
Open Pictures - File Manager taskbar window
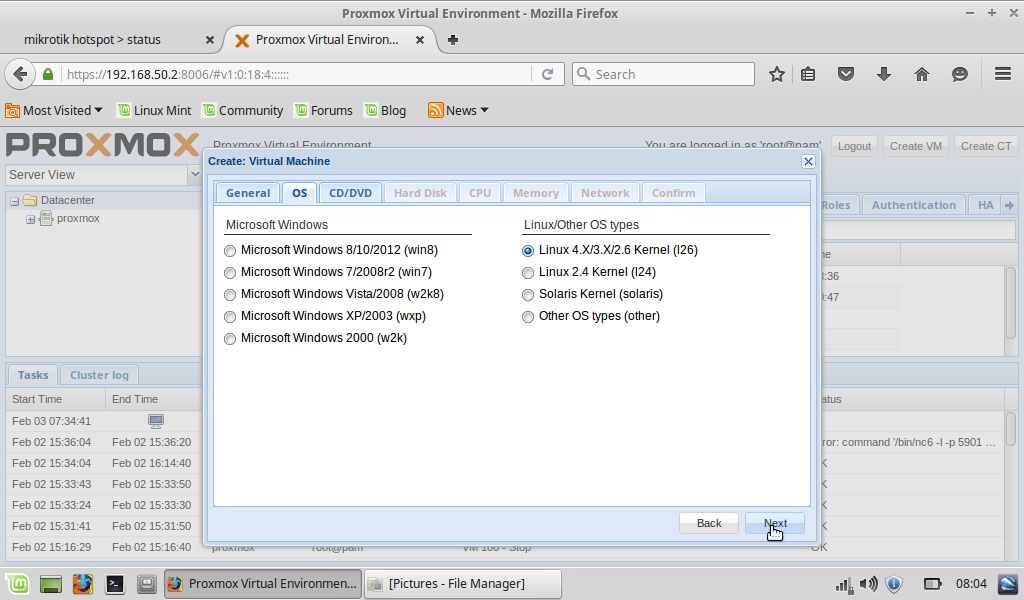[462, 584]
